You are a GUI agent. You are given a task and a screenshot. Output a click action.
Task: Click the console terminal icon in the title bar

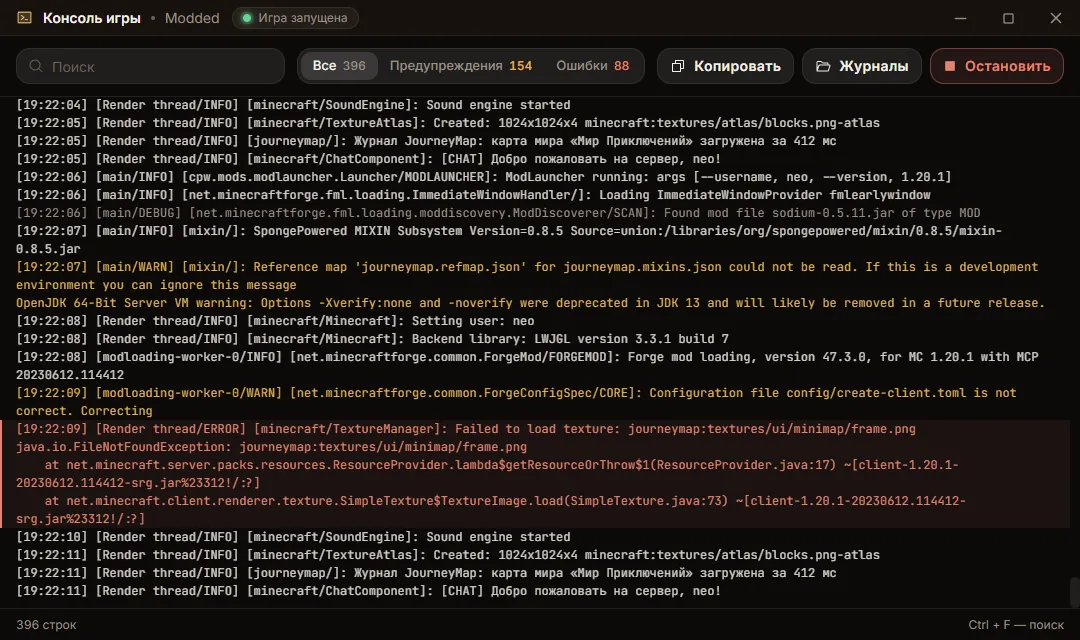(x=24, y=18)
